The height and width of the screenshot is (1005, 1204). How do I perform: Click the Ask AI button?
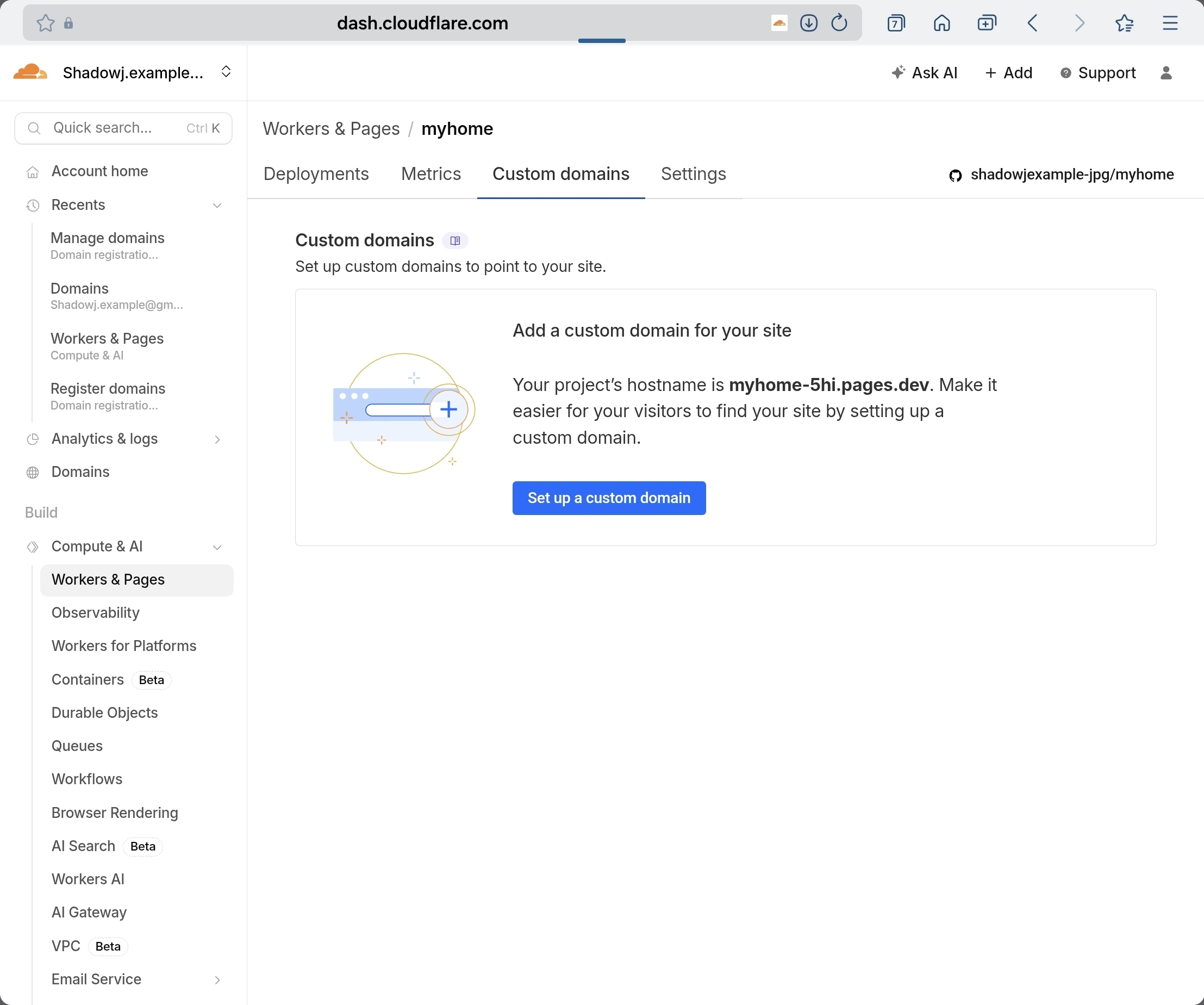pos(925,73)
